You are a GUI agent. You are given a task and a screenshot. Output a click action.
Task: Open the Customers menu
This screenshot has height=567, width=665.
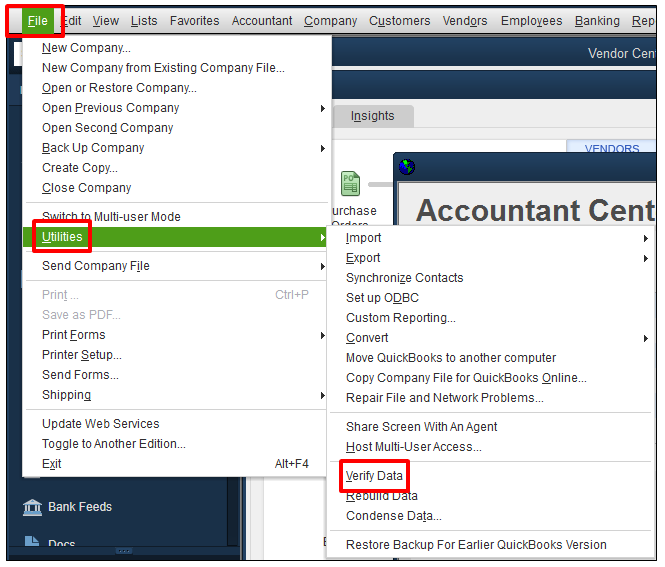(400, 21)
